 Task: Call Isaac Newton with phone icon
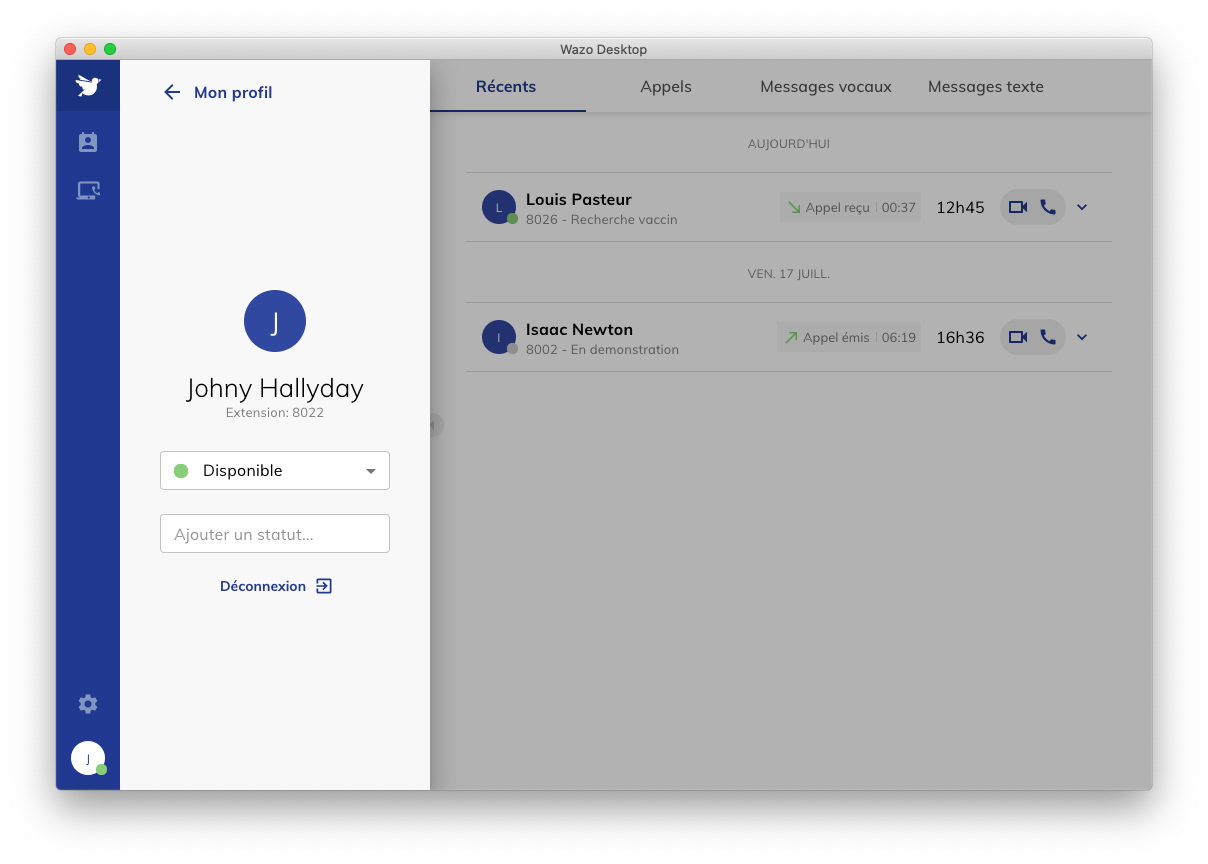click(1048, 337)
